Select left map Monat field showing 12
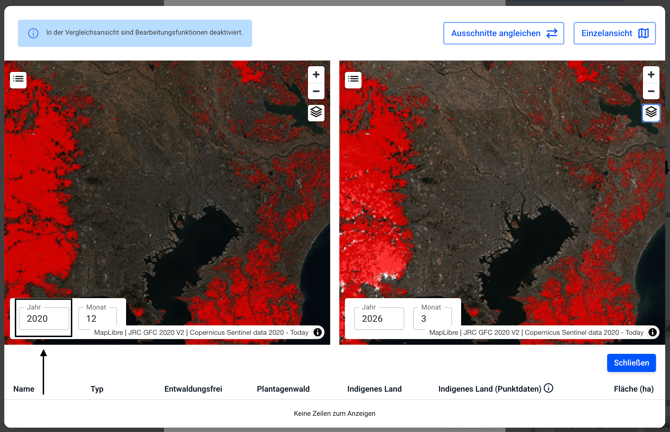The height and width of the screenshot is (432, 670). click(x=97, y=319)
